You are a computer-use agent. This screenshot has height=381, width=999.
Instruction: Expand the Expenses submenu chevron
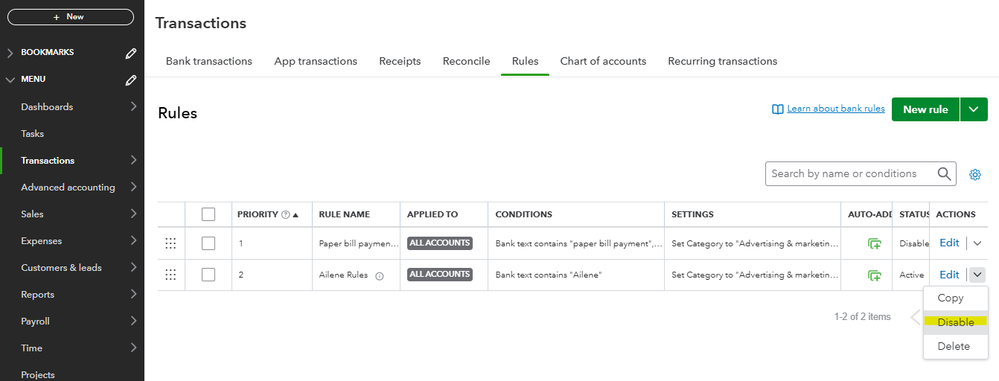point(133,240)
